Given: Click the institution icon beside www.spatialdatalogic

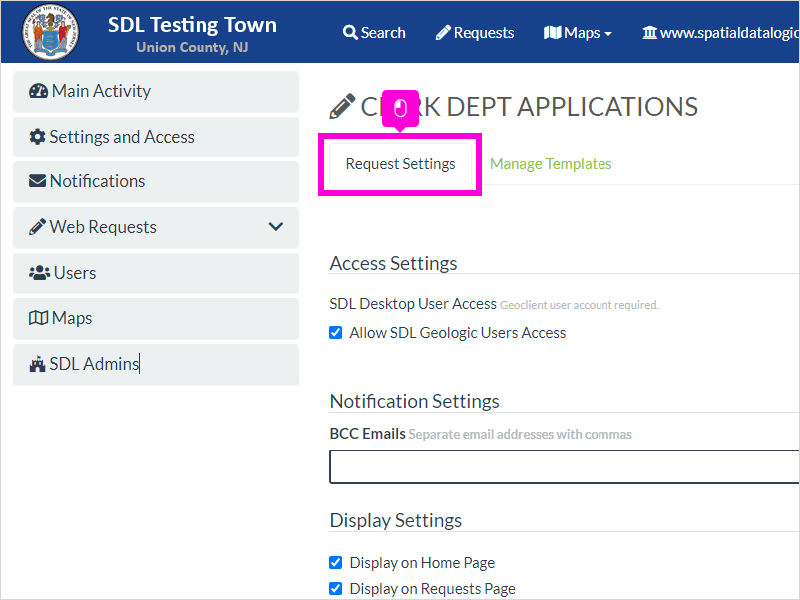Looking at the screenshot, I should coord(649,33).
